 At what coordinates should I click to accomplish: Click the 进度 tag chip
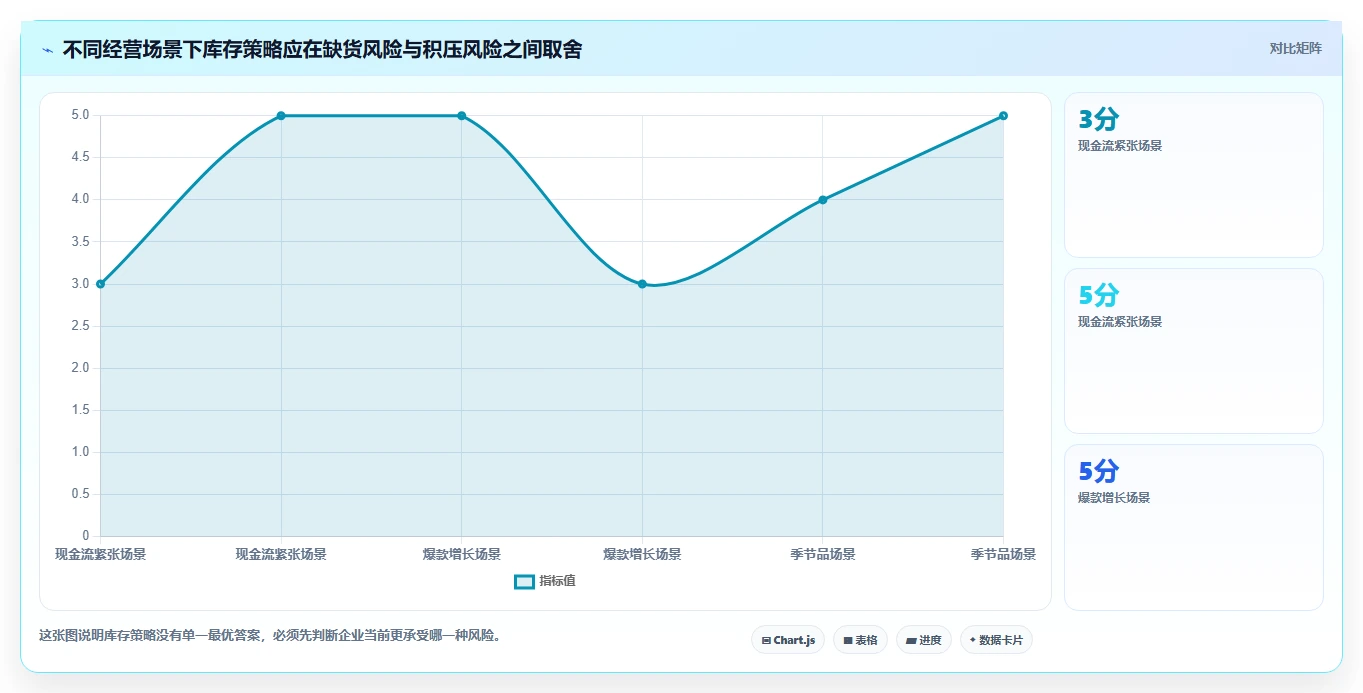point(924,640)
